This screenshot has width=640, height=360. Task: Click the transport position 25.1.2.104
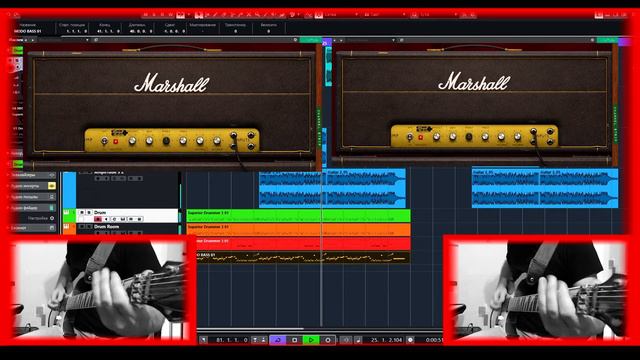click(387, 340)
